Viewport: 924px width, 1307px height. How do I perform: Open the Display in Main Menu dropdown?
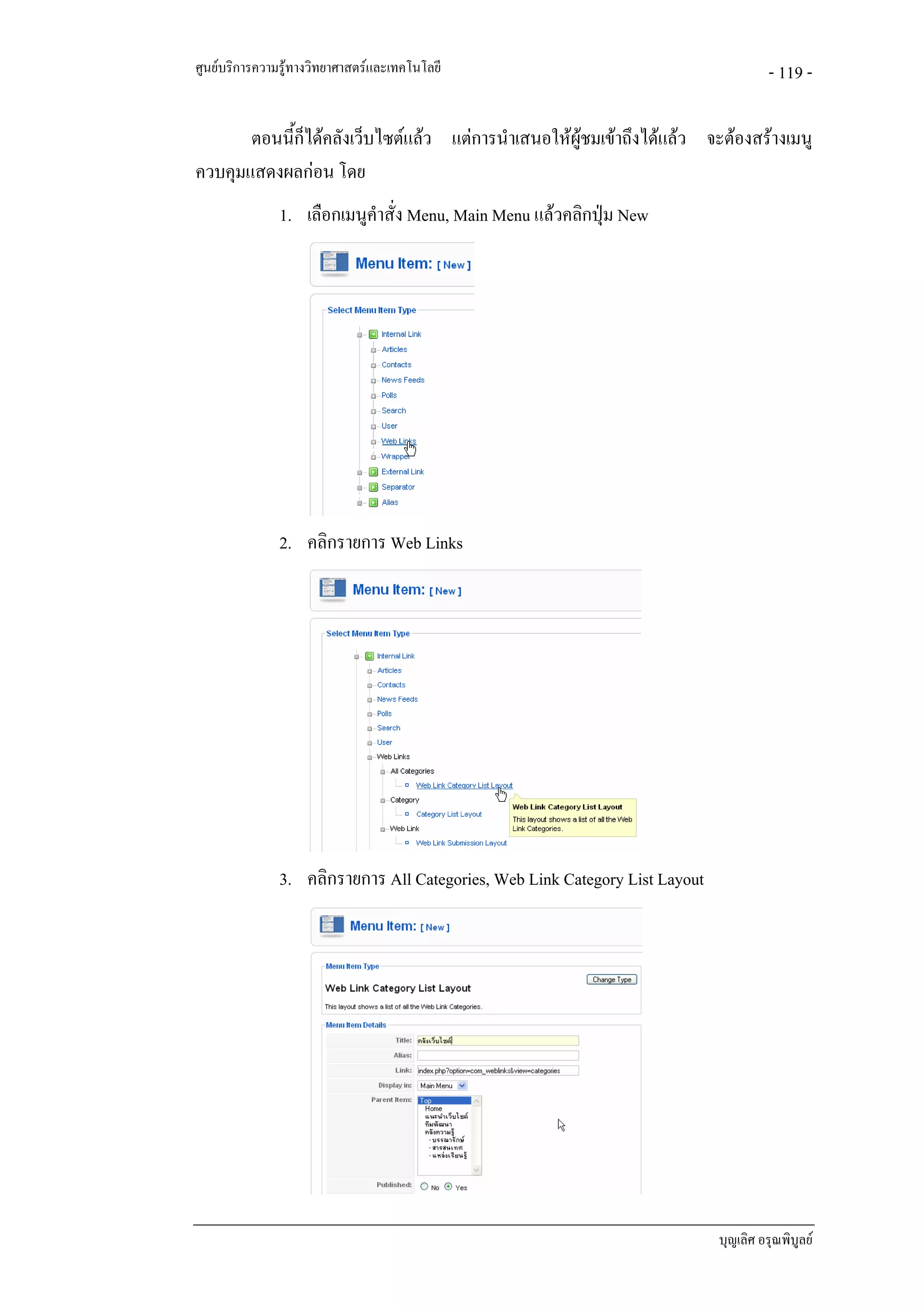point(462,1085)
